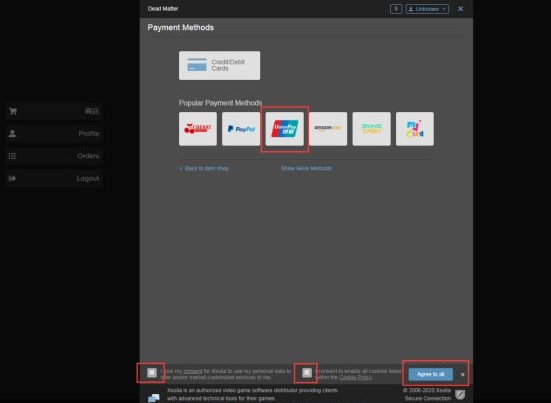This screenshot has height=403, width=551.
Task: Click the Xsolla shield secure connection icon
Action: (x=460, y=394)
